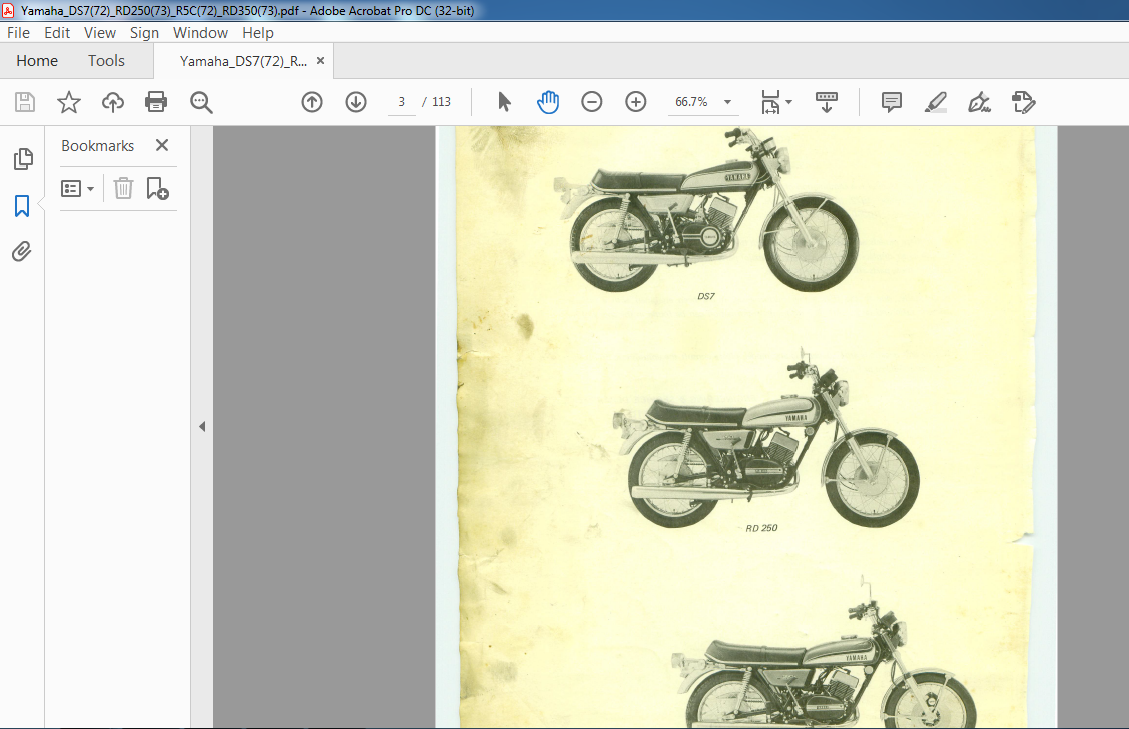Go to next page arrow

coord(356,102)
